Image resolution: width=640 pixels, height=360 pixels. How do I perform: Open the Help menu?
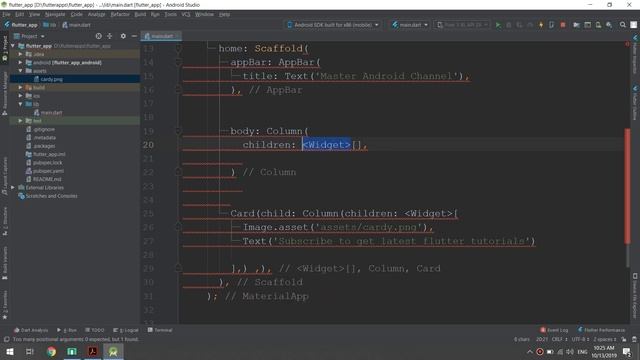(x=224, y=14)
